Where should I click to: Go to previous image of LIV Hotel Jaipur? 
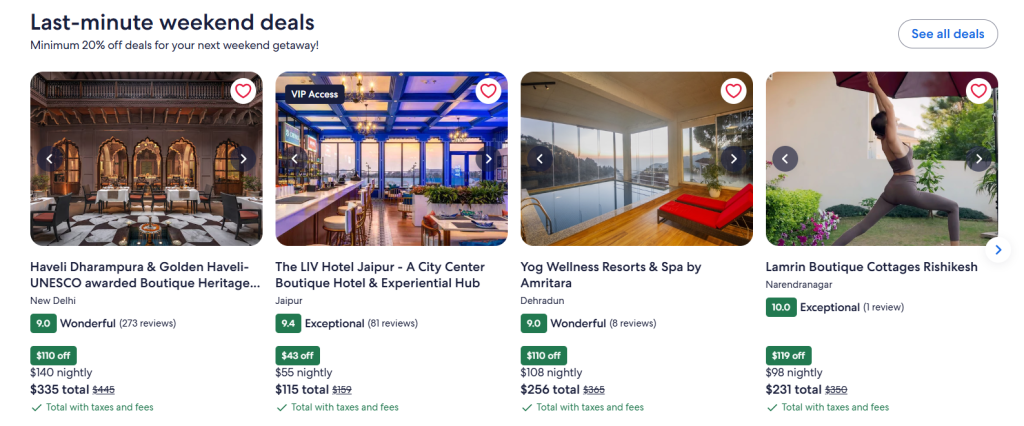pos(295,158)
